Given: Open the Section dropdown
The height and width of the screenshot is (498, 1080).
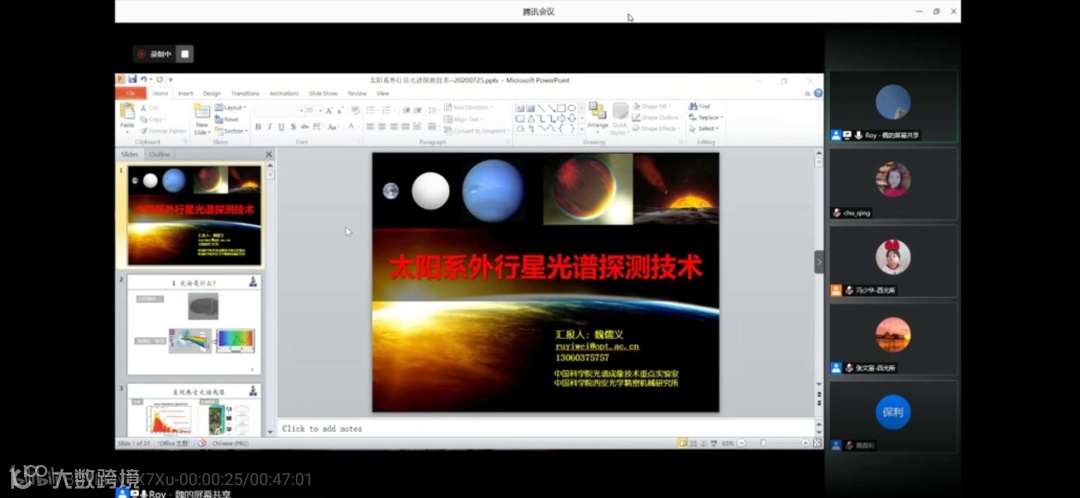Looking at the screenshot, I should 231,131.
